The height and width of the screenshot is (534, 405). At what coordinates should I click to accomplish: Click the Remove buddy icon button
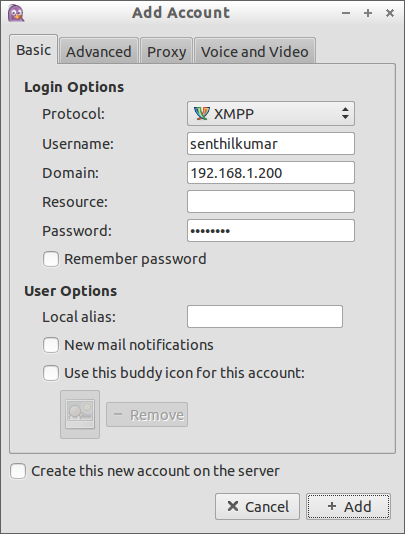click(x=147, y=414)
